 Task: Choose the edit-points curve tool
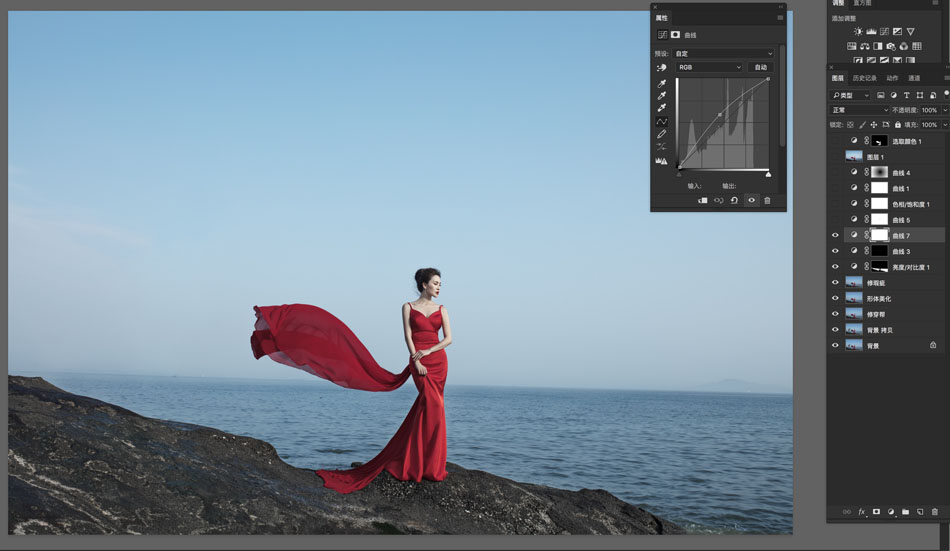[662, 121]
